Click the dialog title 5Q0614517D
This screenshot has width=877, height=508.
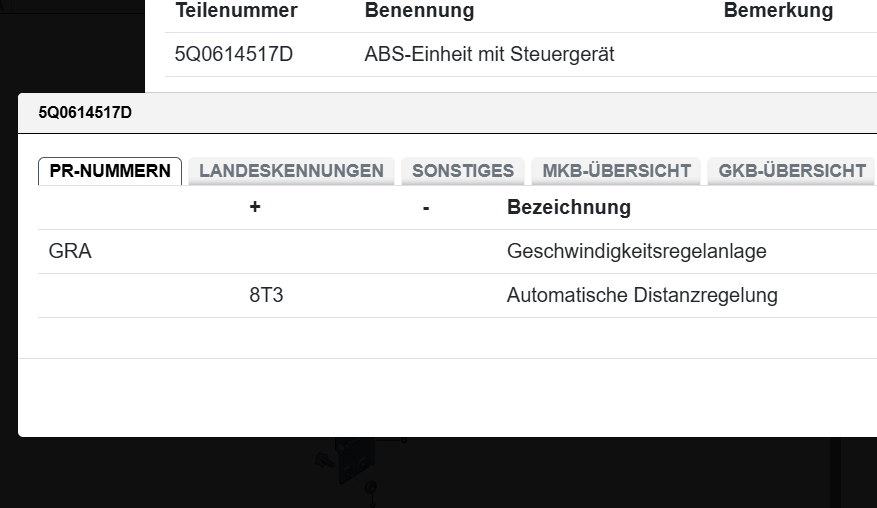[85, 113]
